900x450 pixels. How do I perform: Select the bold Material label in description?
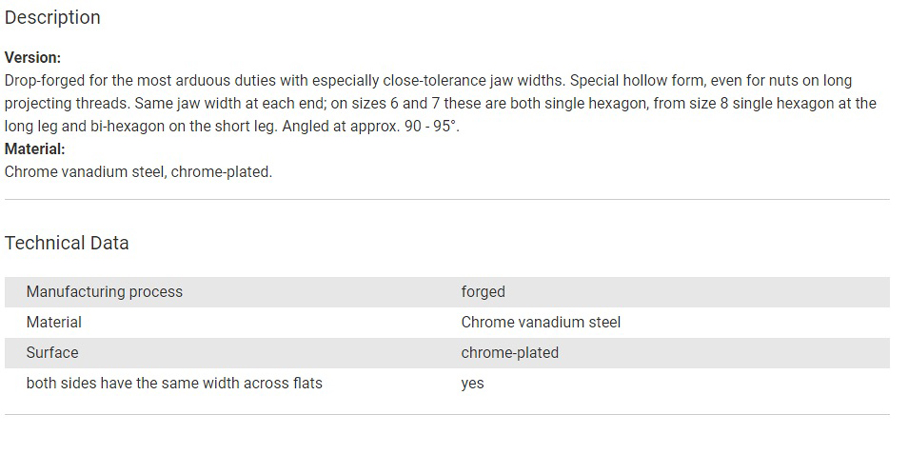35,149
